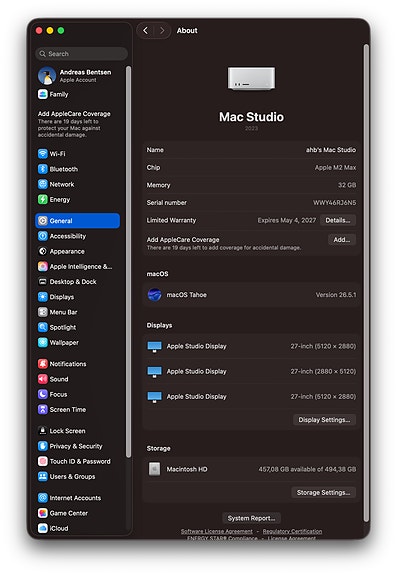Open Internet Accounts icon
Viewport: 397px width, 575px height.
43,498
